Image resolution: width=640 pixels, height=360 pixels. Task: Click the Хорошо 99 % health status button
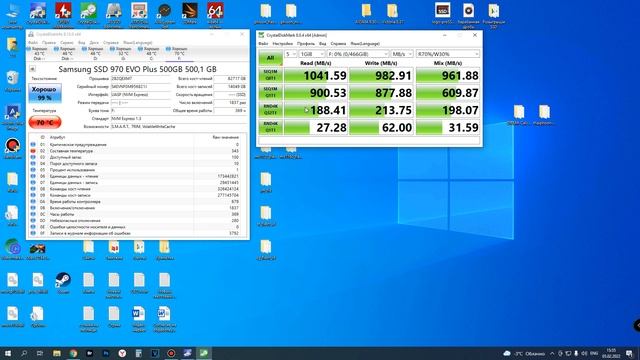pos(45,93)
